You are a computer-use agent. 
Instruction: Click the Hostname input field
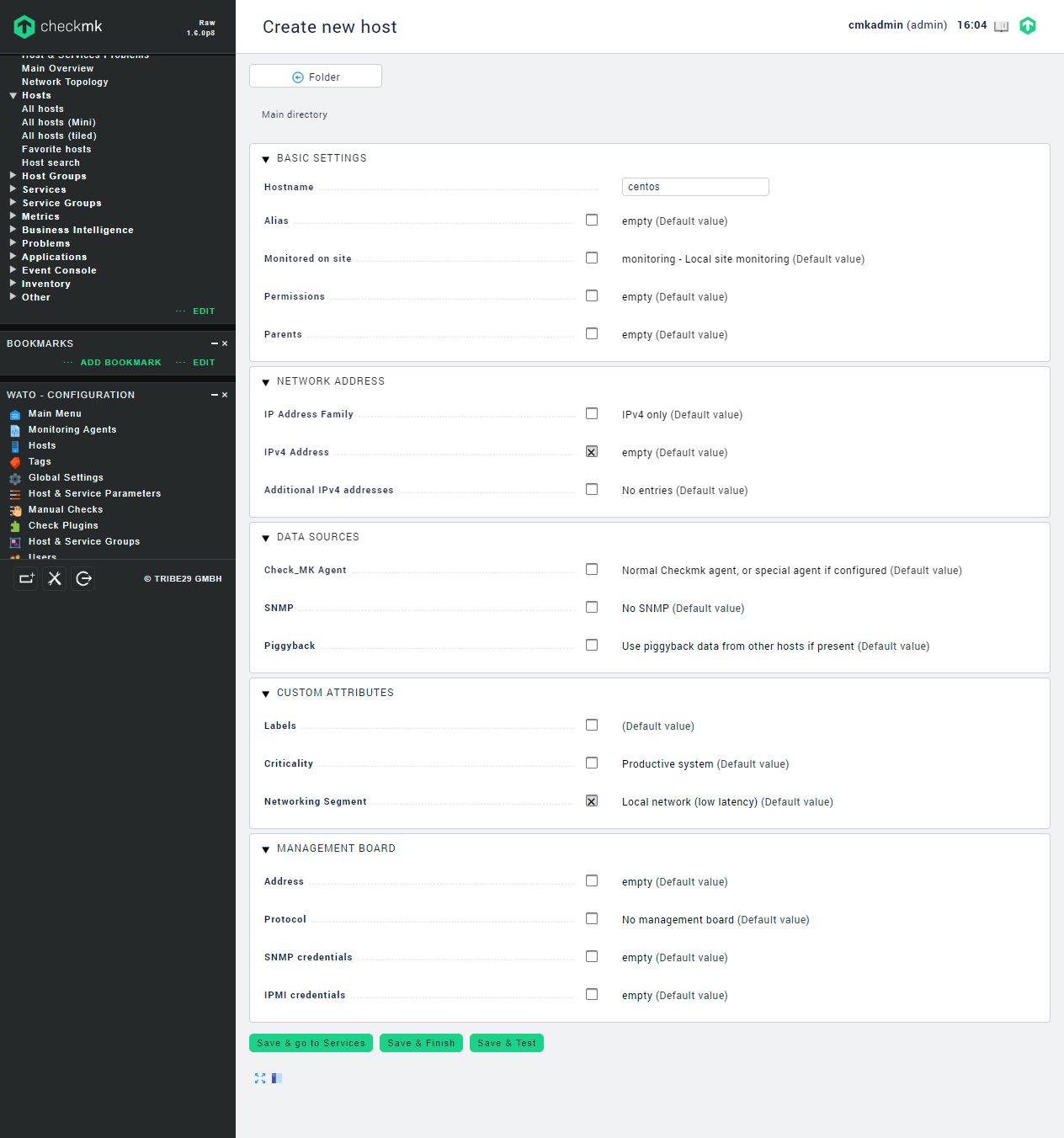coord(694,187)
